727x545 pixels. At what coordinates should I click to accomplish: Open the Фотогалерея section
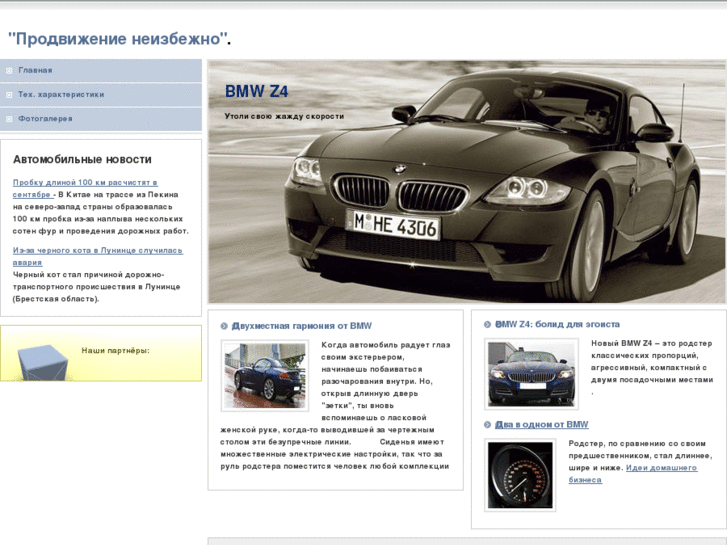[x=45, y=119]
